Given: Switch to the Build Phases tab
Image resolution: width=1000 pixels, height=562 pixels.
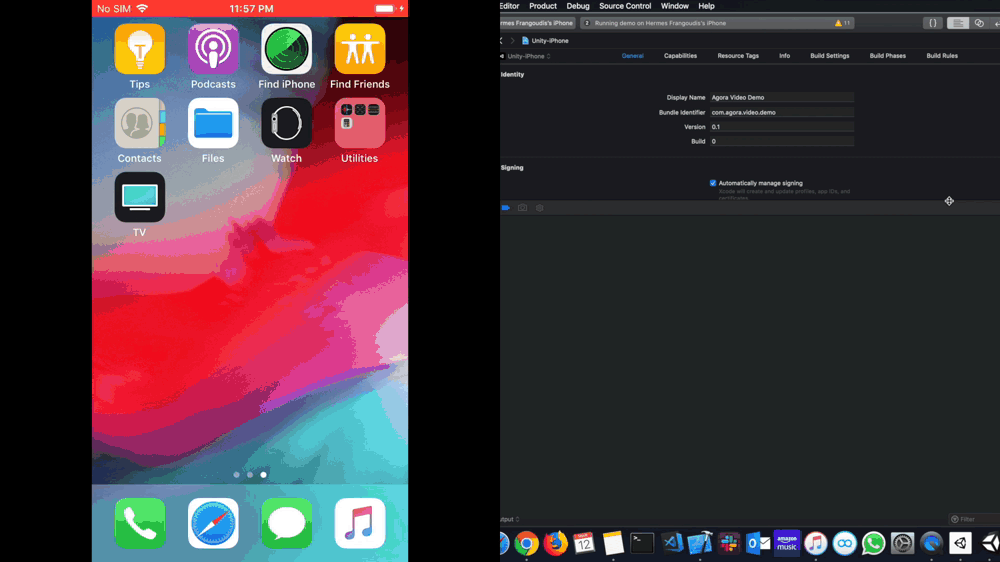Looking at the screenshot, I should point(888,56).
